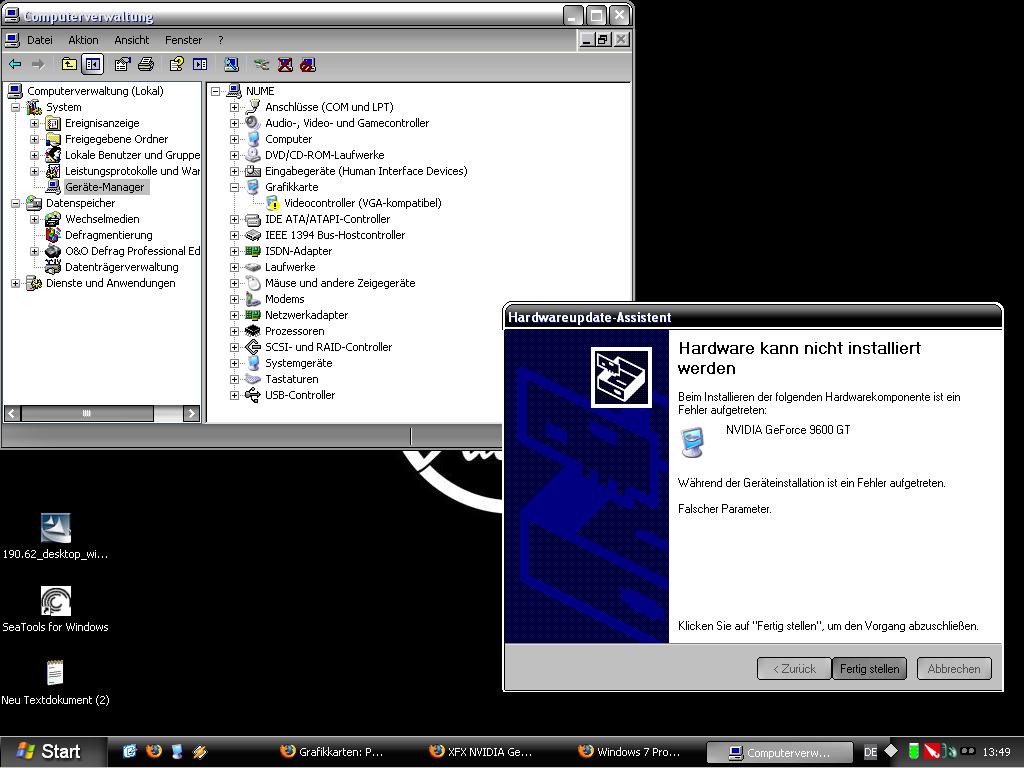Click the Print toolbar icon
The width and height of the screenshot is (1024, 768).
[146, 64]
